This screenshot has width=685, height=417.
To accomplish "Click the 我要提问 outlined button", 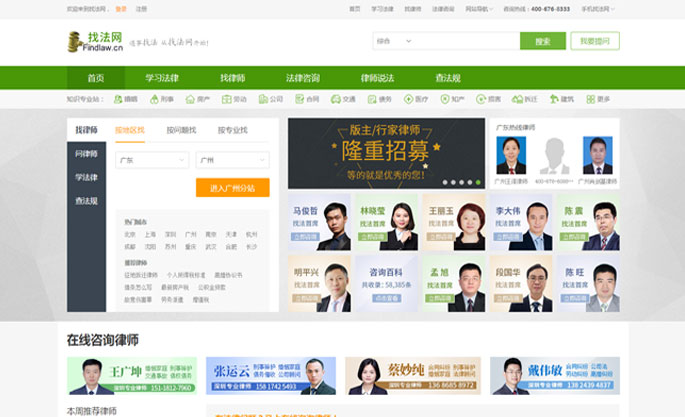I will pyautogui.click(x=594, y=41).
